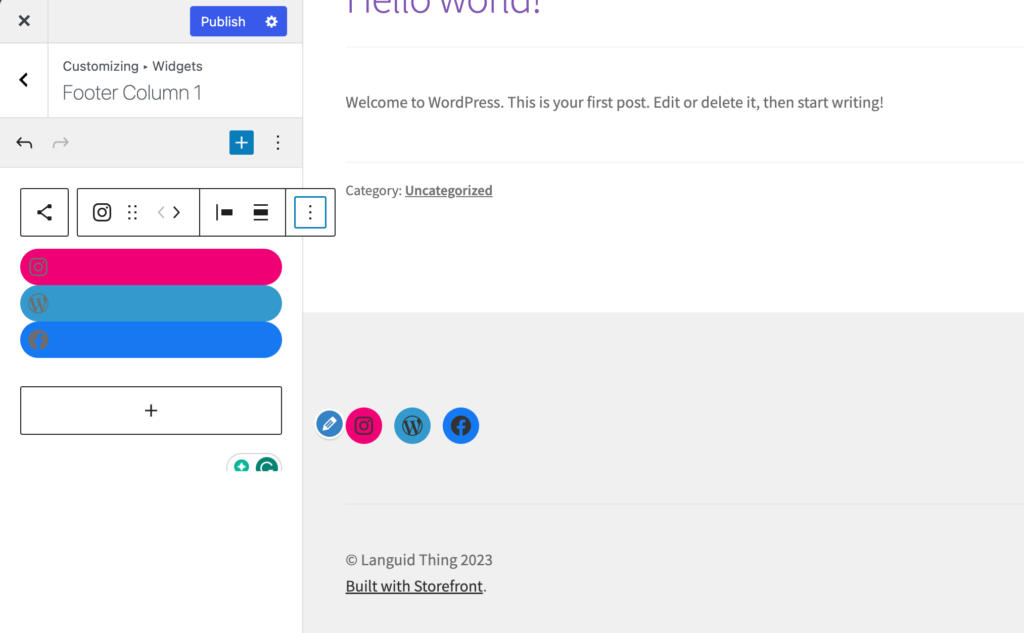
Task: Click the edit pencil shortcut in preview
Action: point(329,424)
